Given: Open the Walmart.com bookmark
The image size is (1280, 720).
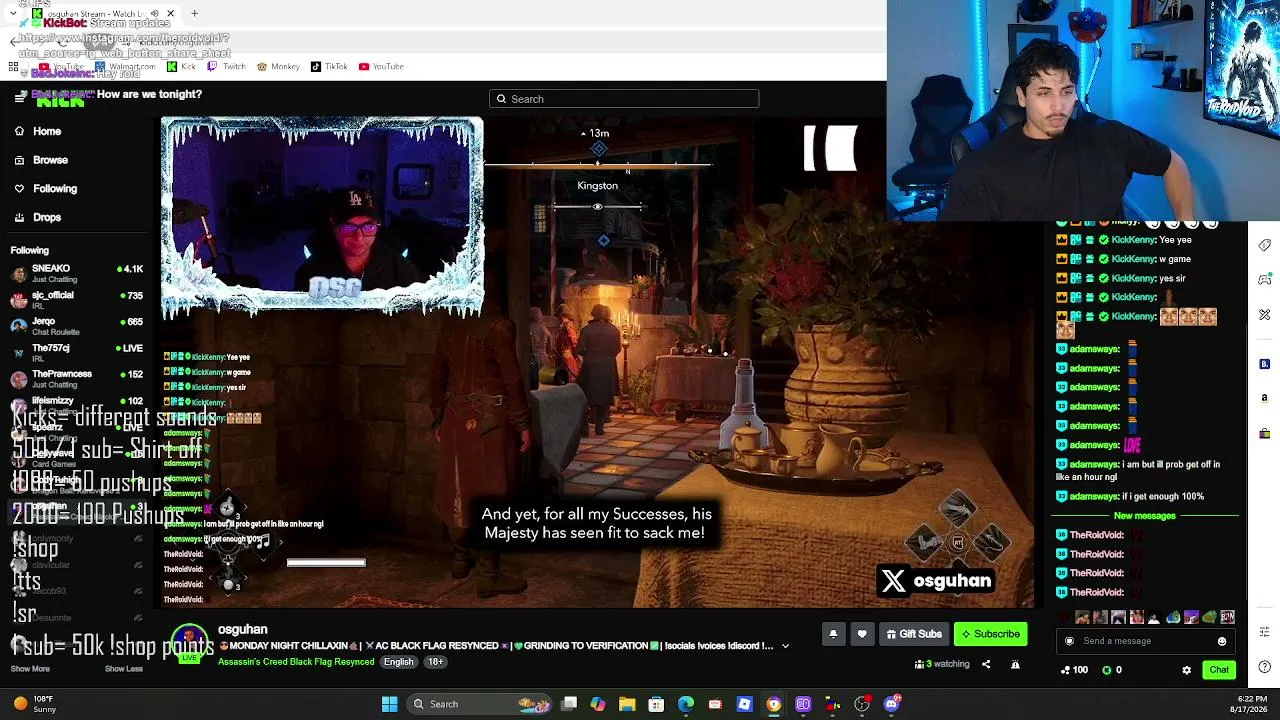Looking at the screenshot, I should (125, 67).
